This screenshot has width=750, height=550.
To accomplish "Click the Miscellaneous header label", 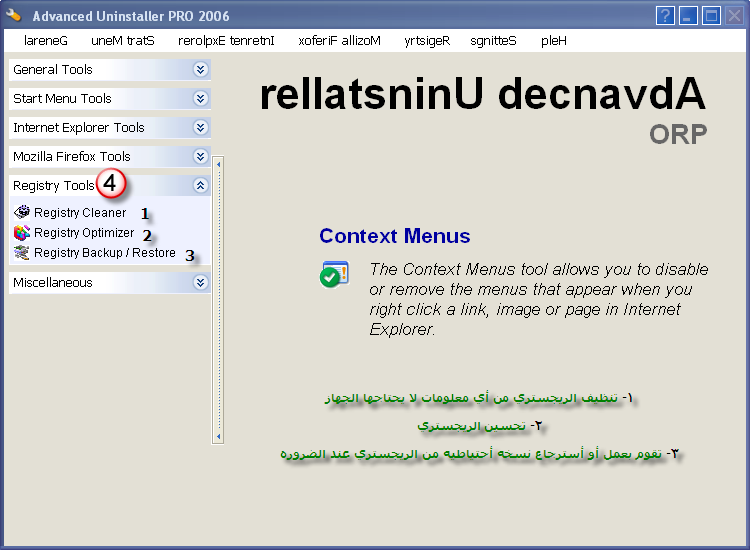I will coord(53,283).
